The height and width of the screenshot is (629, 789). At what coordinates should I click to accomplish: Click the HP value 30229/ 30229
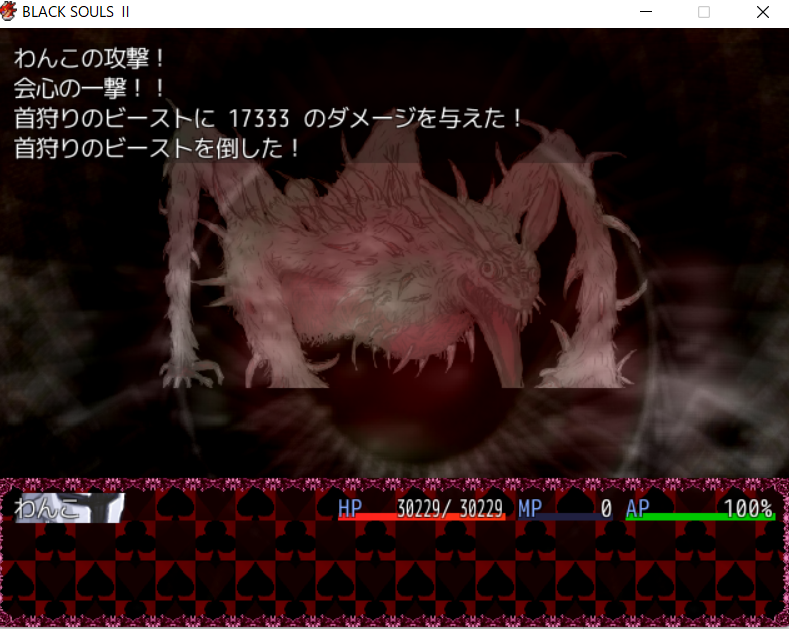coord(449,508)
